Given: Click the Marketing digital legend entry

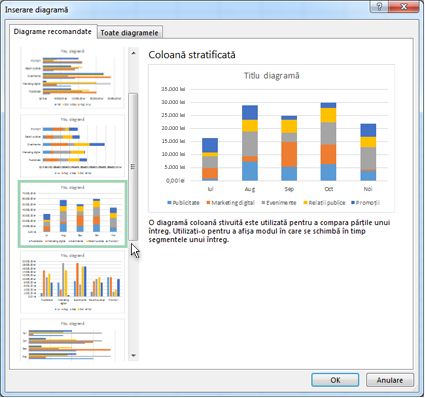Looking at the screenshot, I should pos(231,203).
